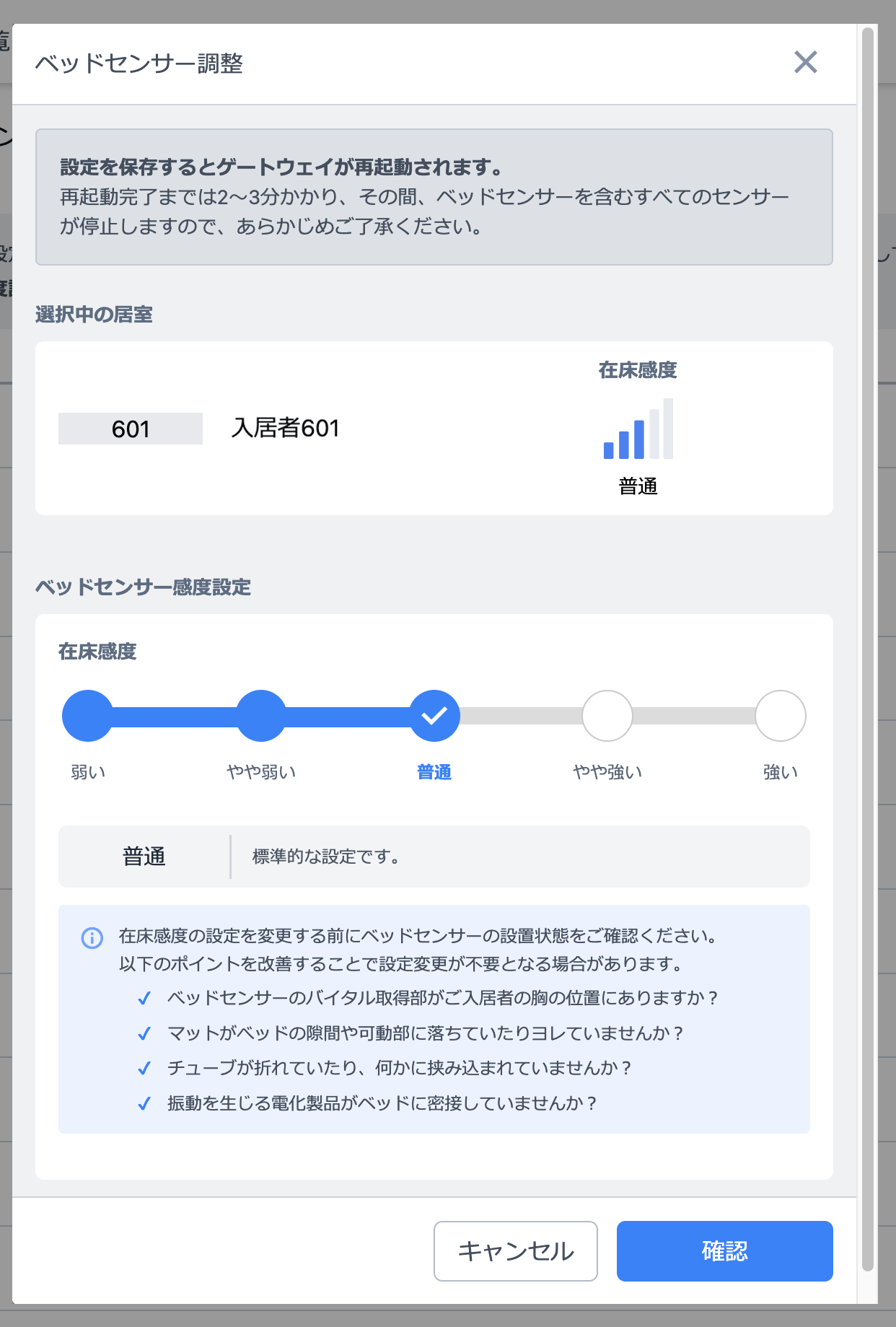Click the info circle icon in notice

coord(92,937)
